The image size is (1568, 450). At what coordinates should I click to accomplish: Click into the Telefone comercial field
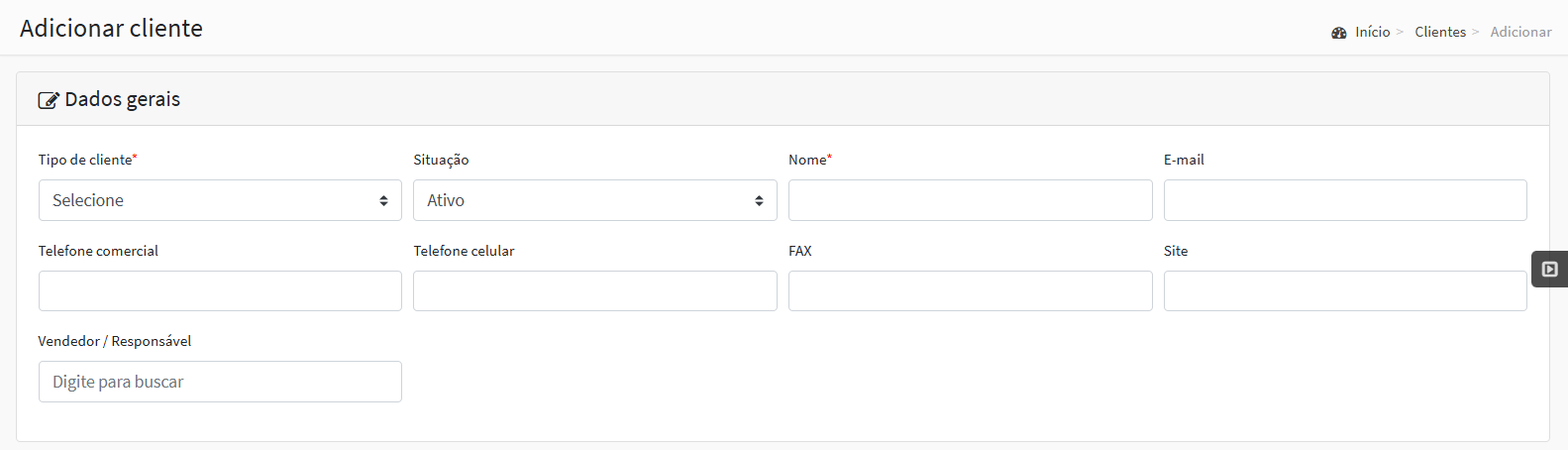tap(220, 291)
